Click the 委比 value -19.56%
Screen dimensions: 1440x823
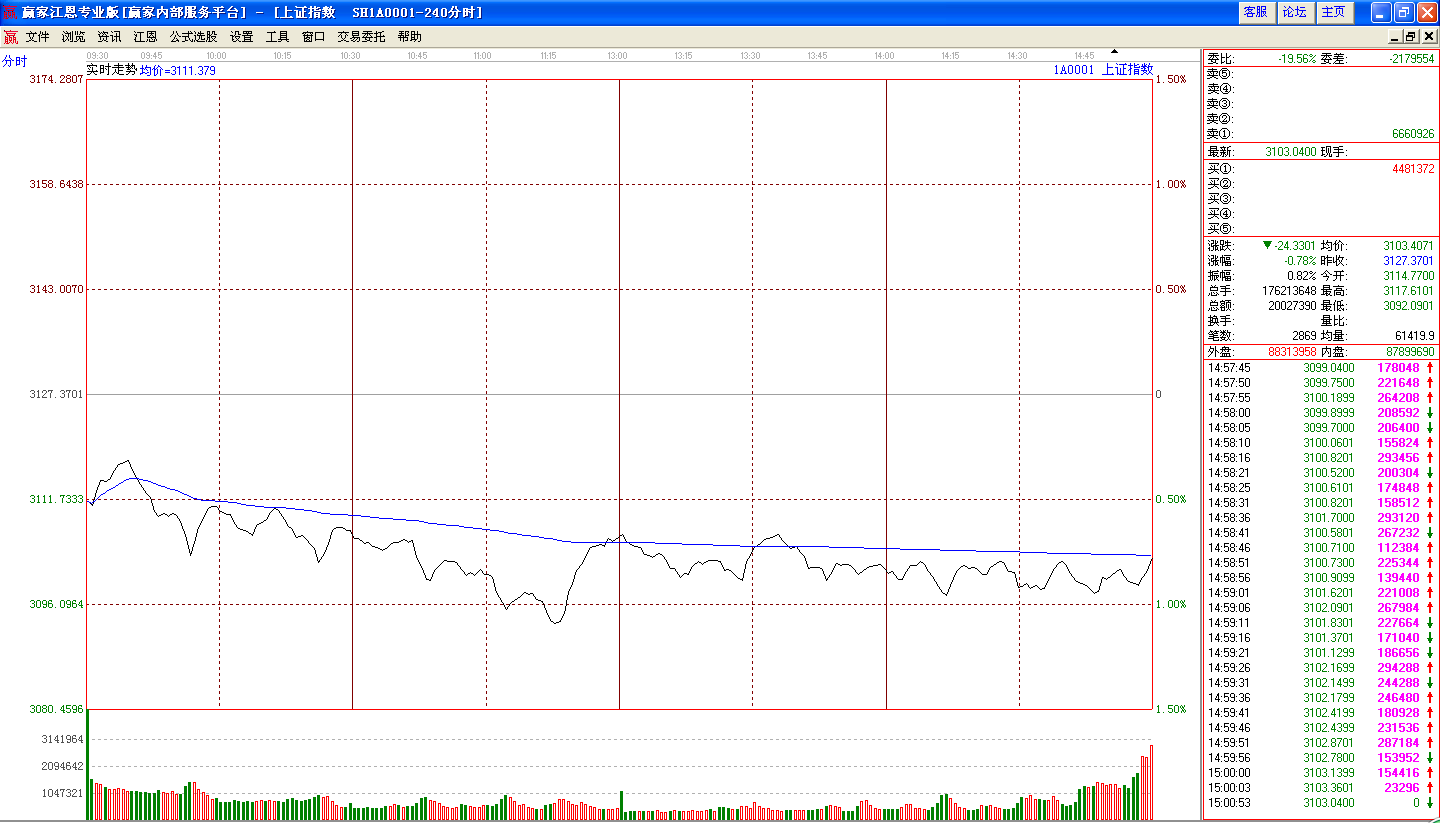[1297, 59]
